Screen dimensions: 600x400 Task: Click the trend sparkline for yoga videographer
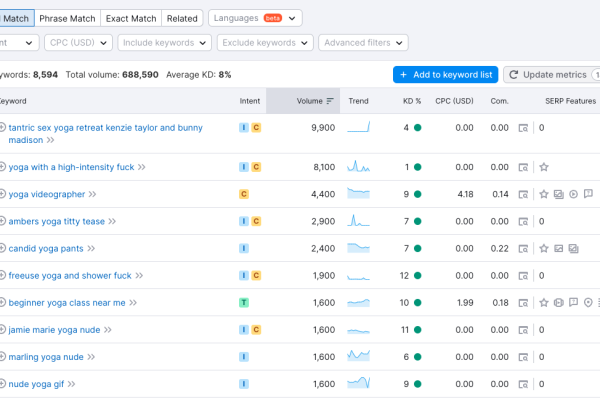(359, 193)
